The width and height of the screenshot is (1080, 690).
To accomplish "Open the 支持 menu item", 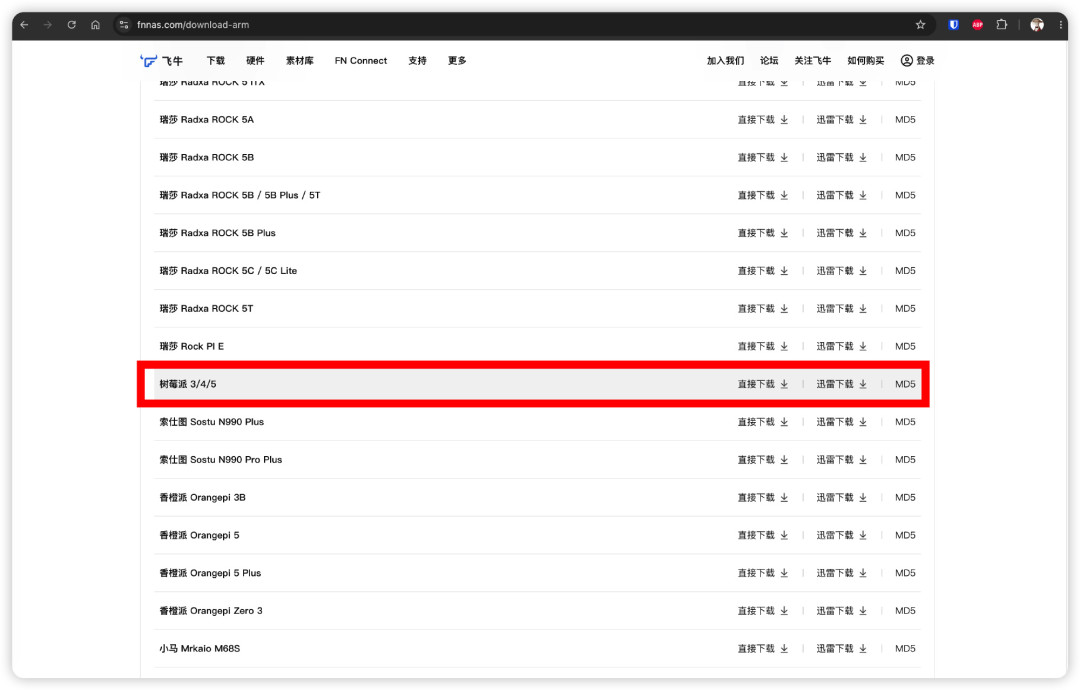I will click(x=417, y=61).
